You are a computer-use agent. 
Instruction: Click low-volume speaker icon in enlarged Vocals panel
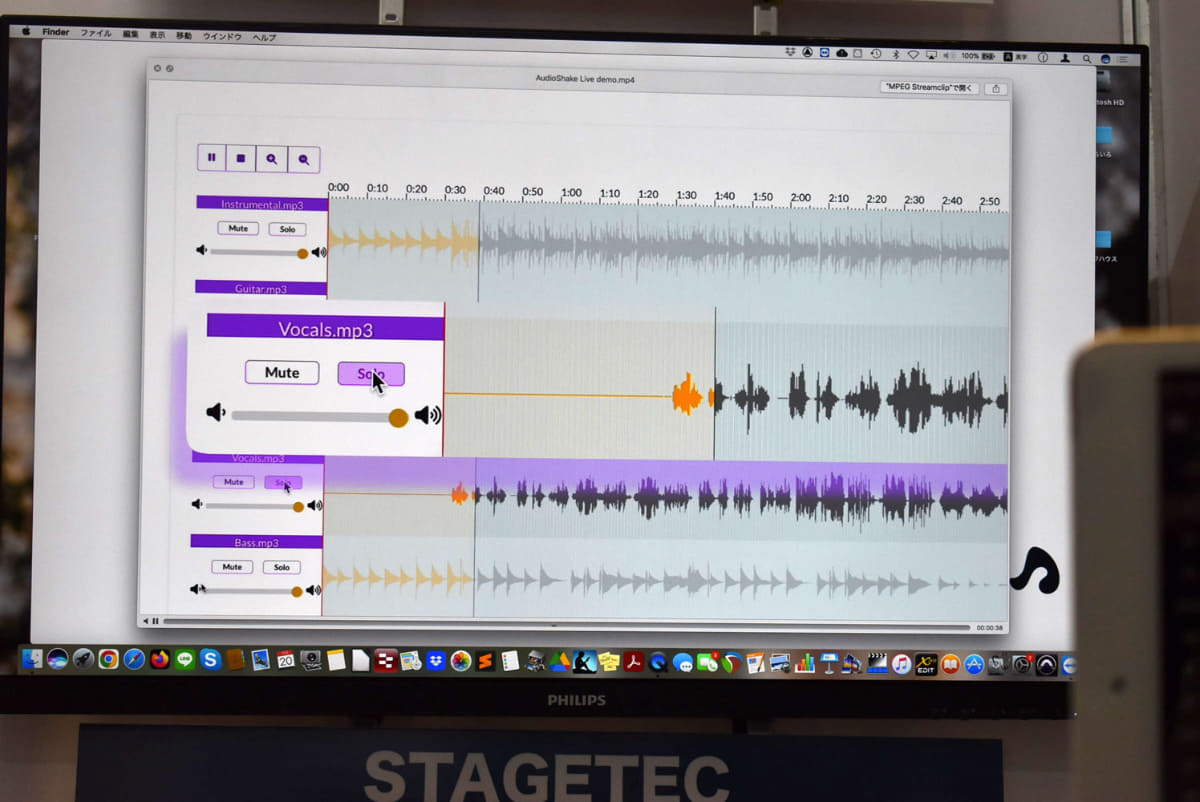(x=215, y=412)
